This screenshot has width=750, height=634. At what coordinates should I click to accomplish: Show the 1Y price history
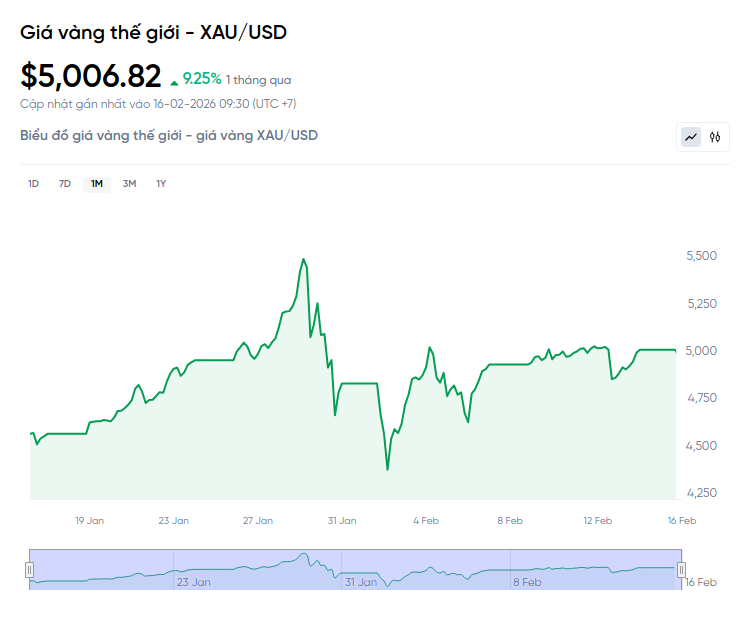tap(161, 183)
